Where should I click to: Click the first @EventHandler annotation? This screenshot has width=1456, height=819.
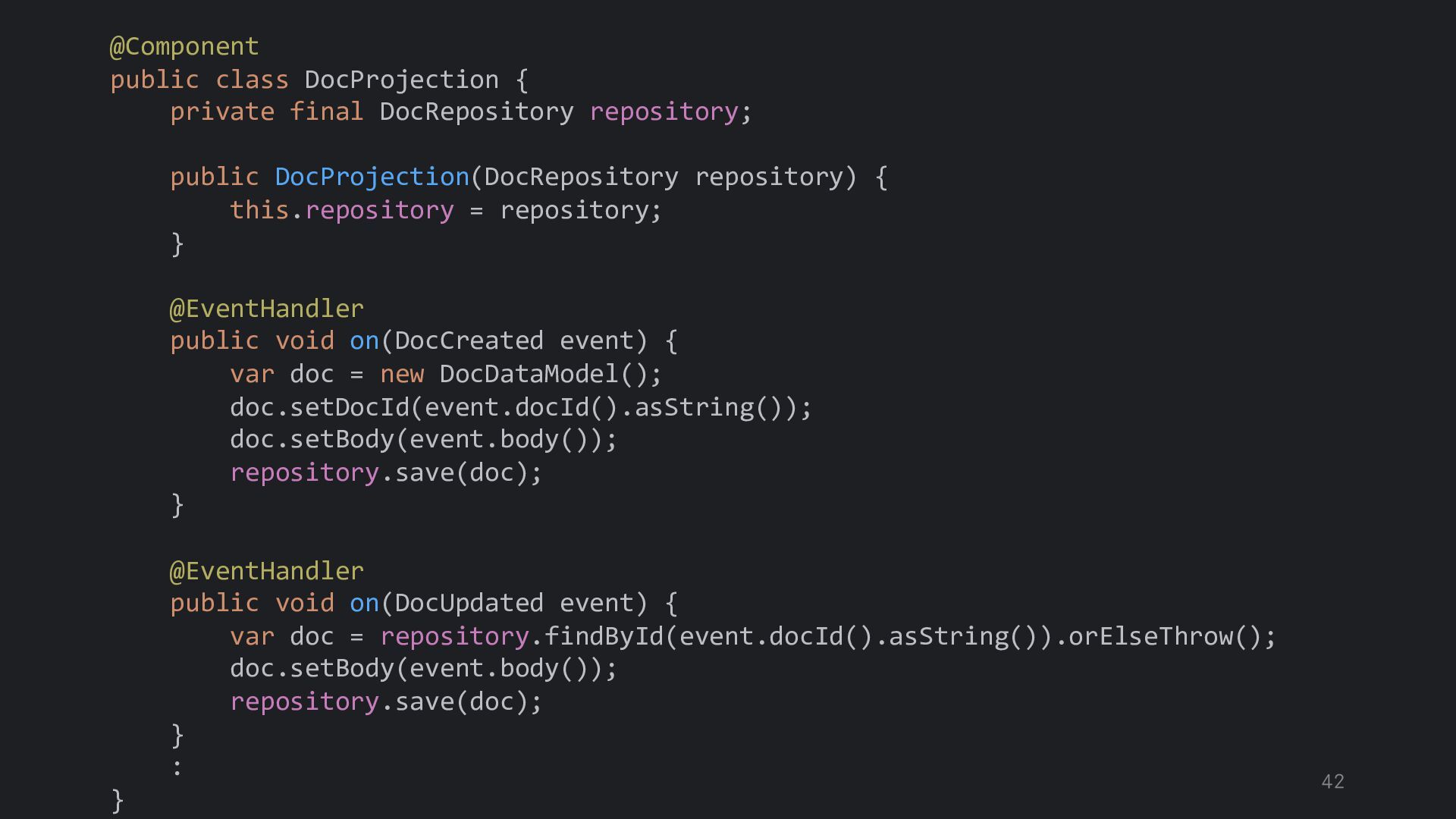pos(266,309)
